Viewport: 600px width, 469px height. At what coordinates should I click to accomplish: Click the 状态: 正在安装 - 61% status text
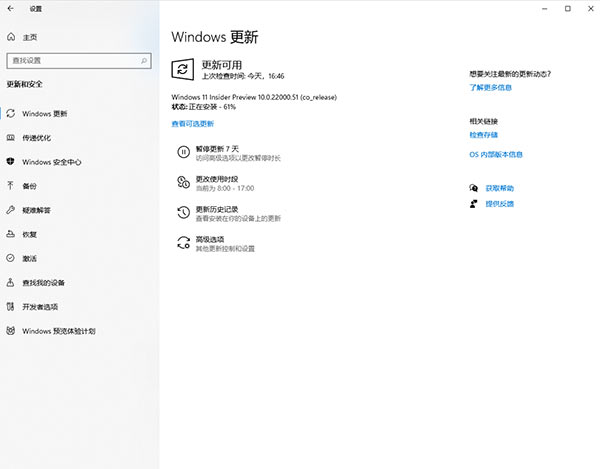(x=204, y=107)
